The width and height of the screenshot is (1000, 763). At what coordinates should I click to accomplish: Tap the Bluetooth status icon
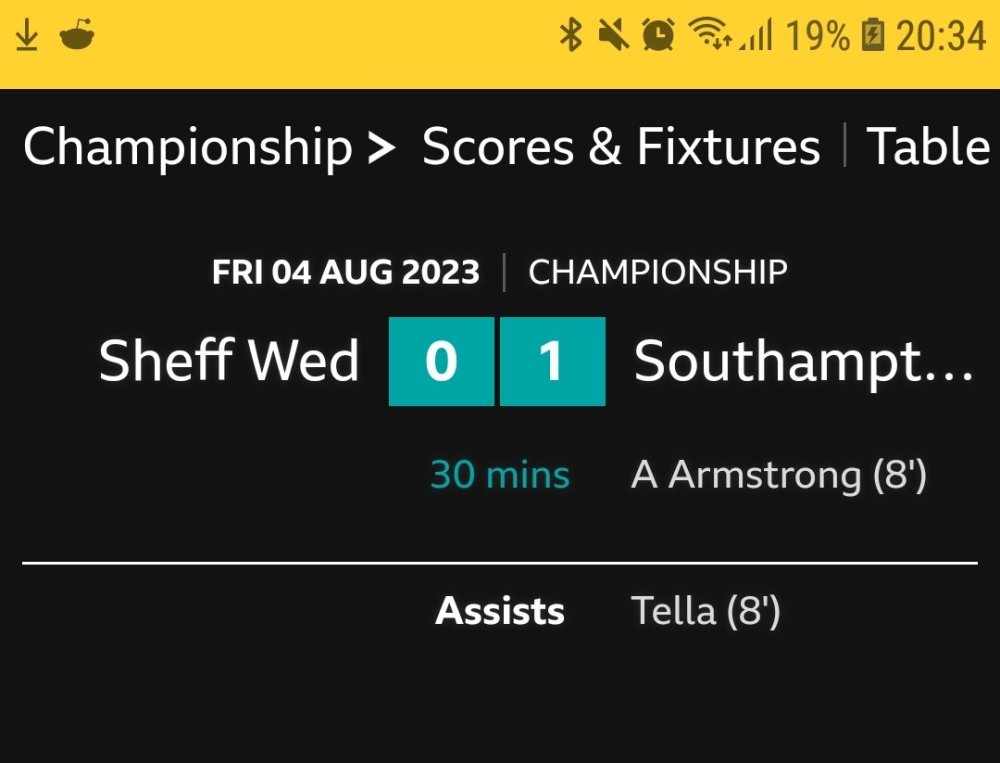(570, 37)
